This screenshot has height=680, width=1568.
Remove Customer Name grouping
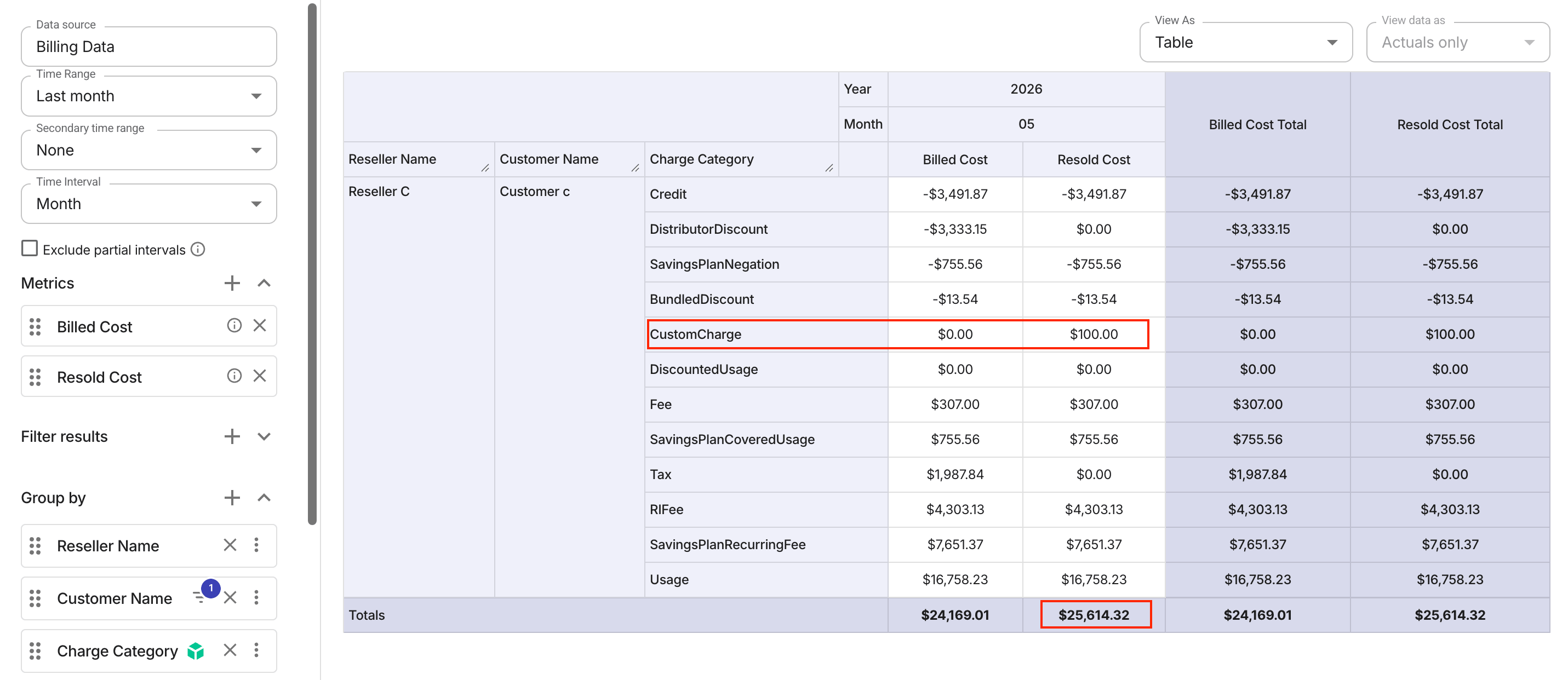(x=230, y=597)
